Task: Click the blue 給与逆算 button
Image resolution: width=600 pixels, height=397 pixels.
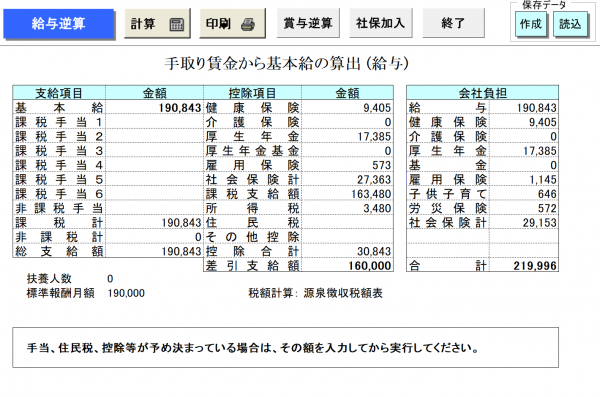Action: 59,24
